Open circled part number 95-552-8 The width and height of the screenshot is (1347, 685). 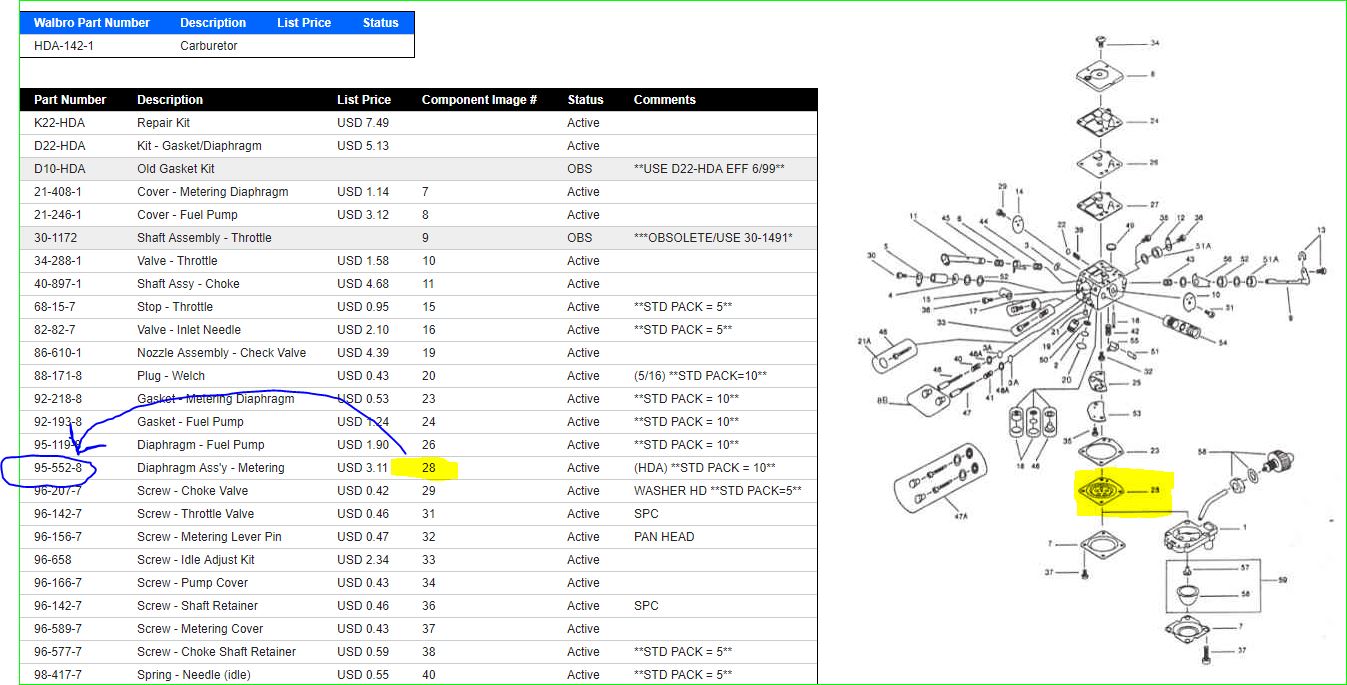click(x=58, y=468)
